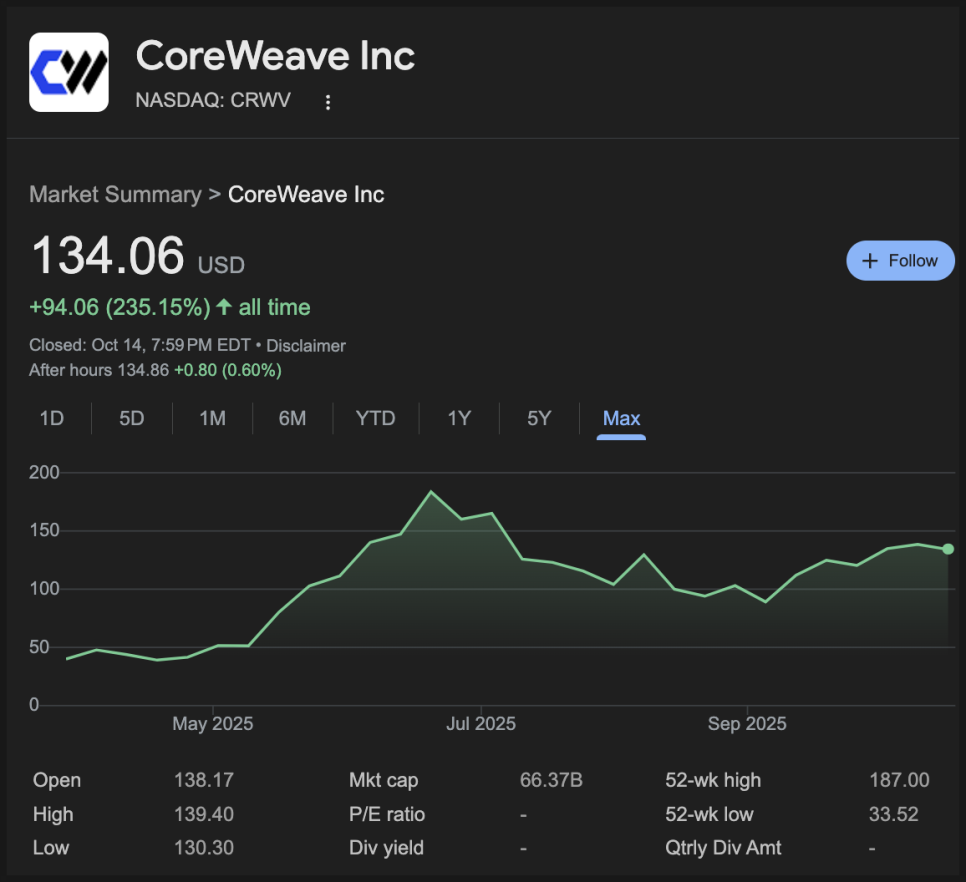
Task: Switch to the 5D chart range
Action: pyautogui.click(x=132, y=418)
